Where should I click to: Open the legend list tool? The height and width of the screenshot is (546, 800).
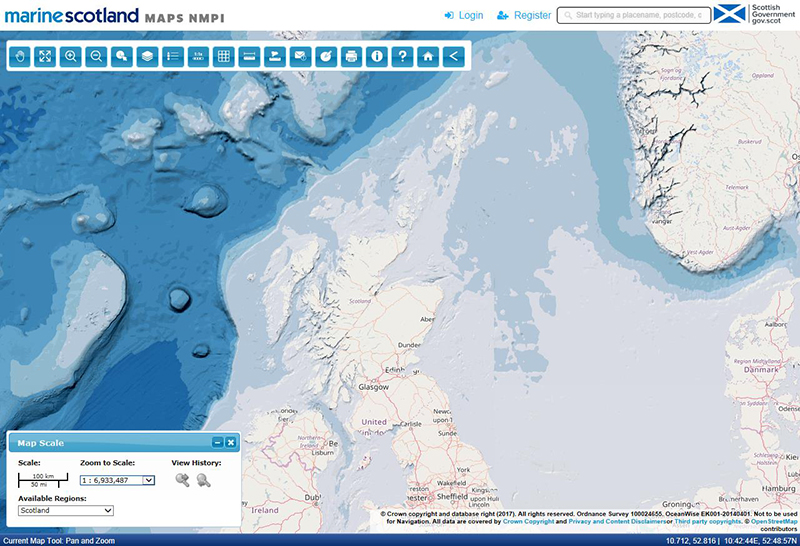click(x=173, y=57)
